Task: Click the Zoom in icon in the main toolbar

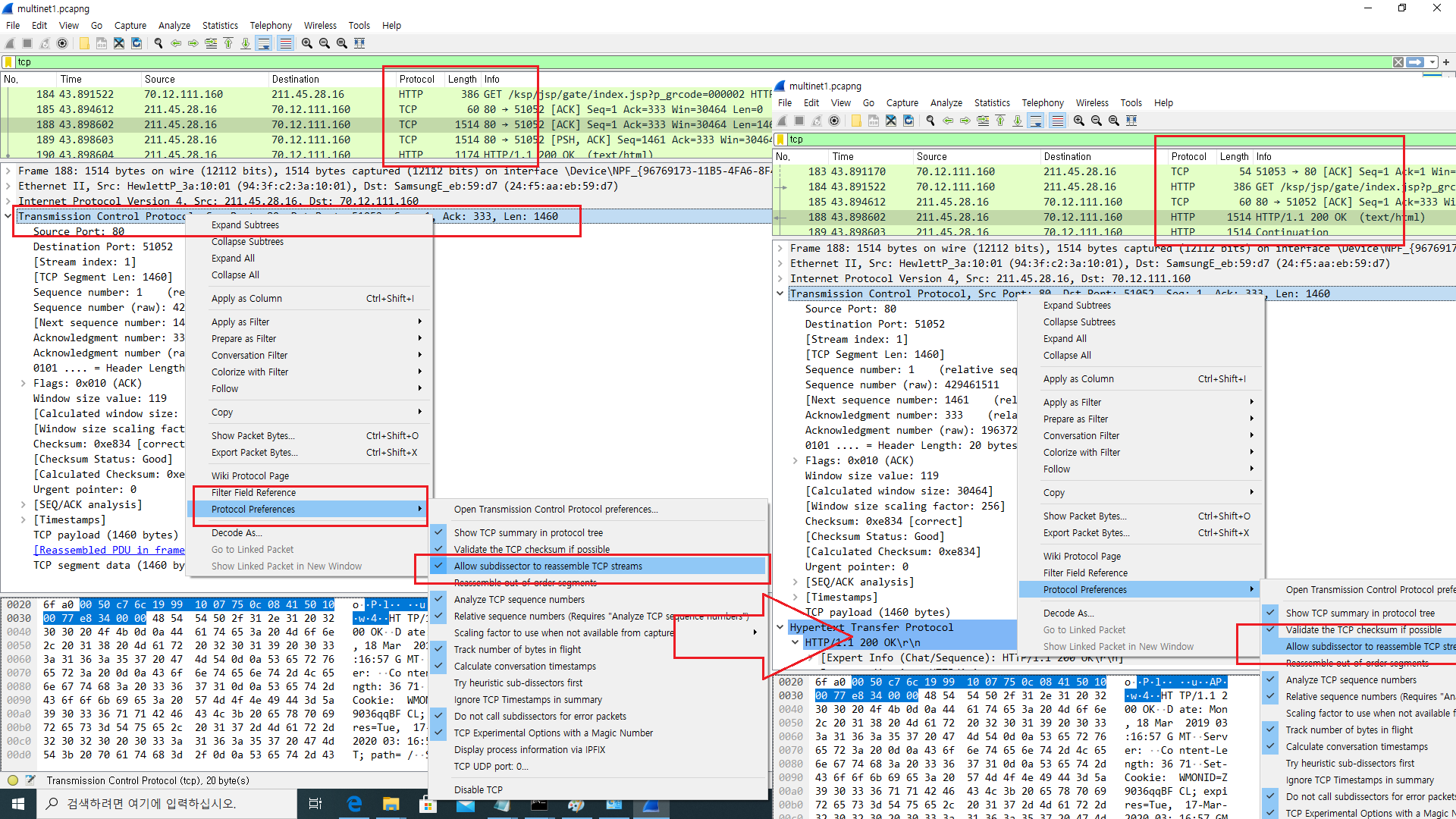Action: pos(307,43)
